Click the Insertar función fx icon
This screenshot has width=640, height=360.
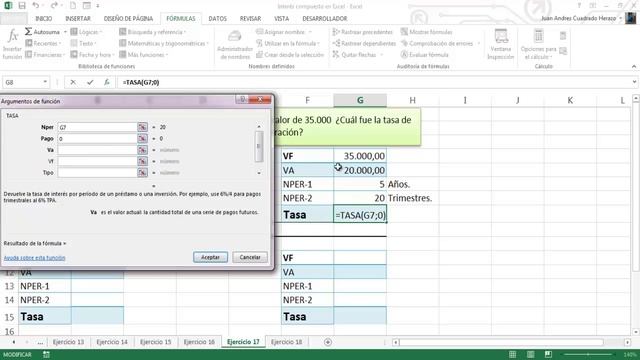click(x=12, y=44)
